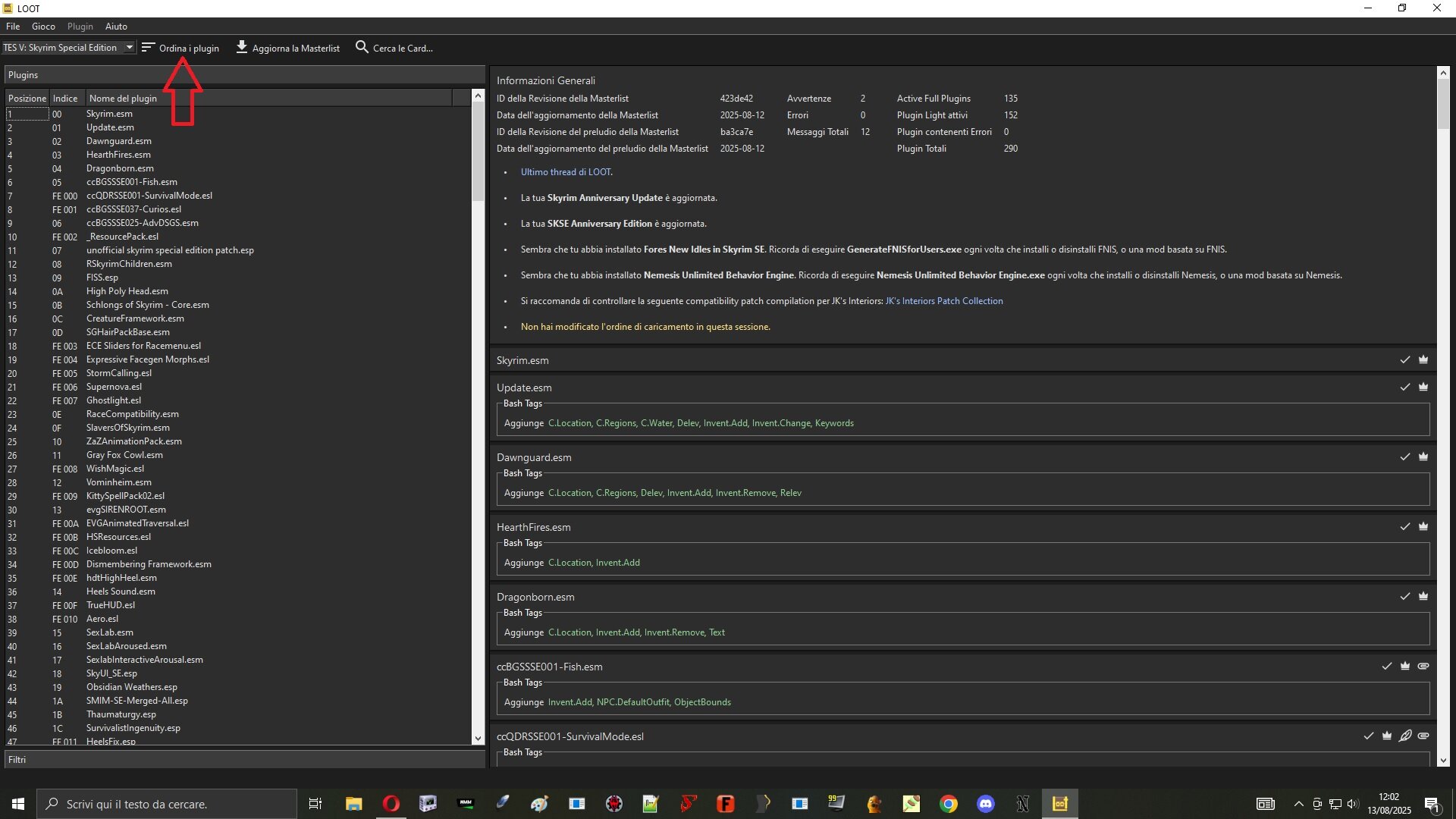Click the LOOT icon in the taskbar
Screen dimensions: 1456x819
(1060, 804)
